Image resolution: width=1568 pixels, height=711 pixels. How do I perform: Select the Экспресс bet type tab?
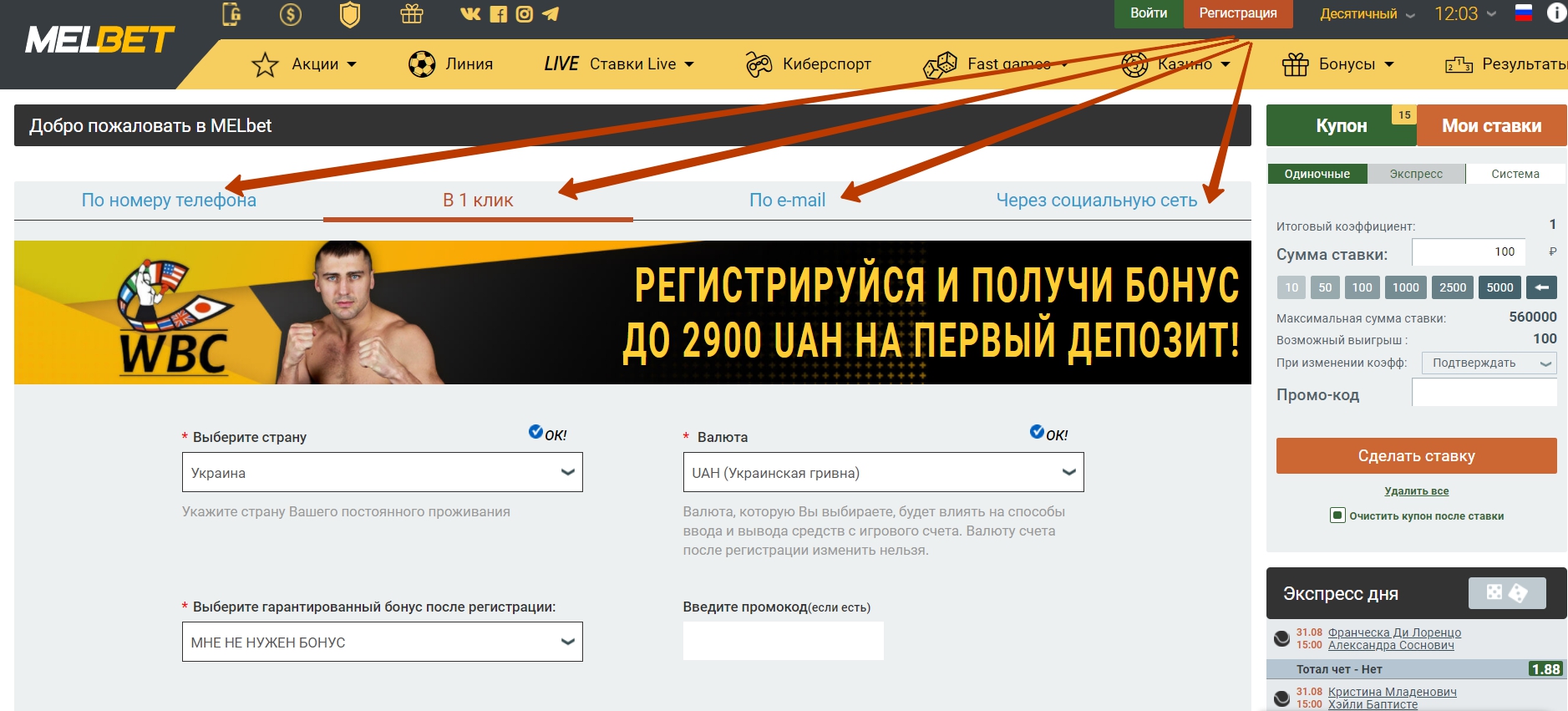1416,174
